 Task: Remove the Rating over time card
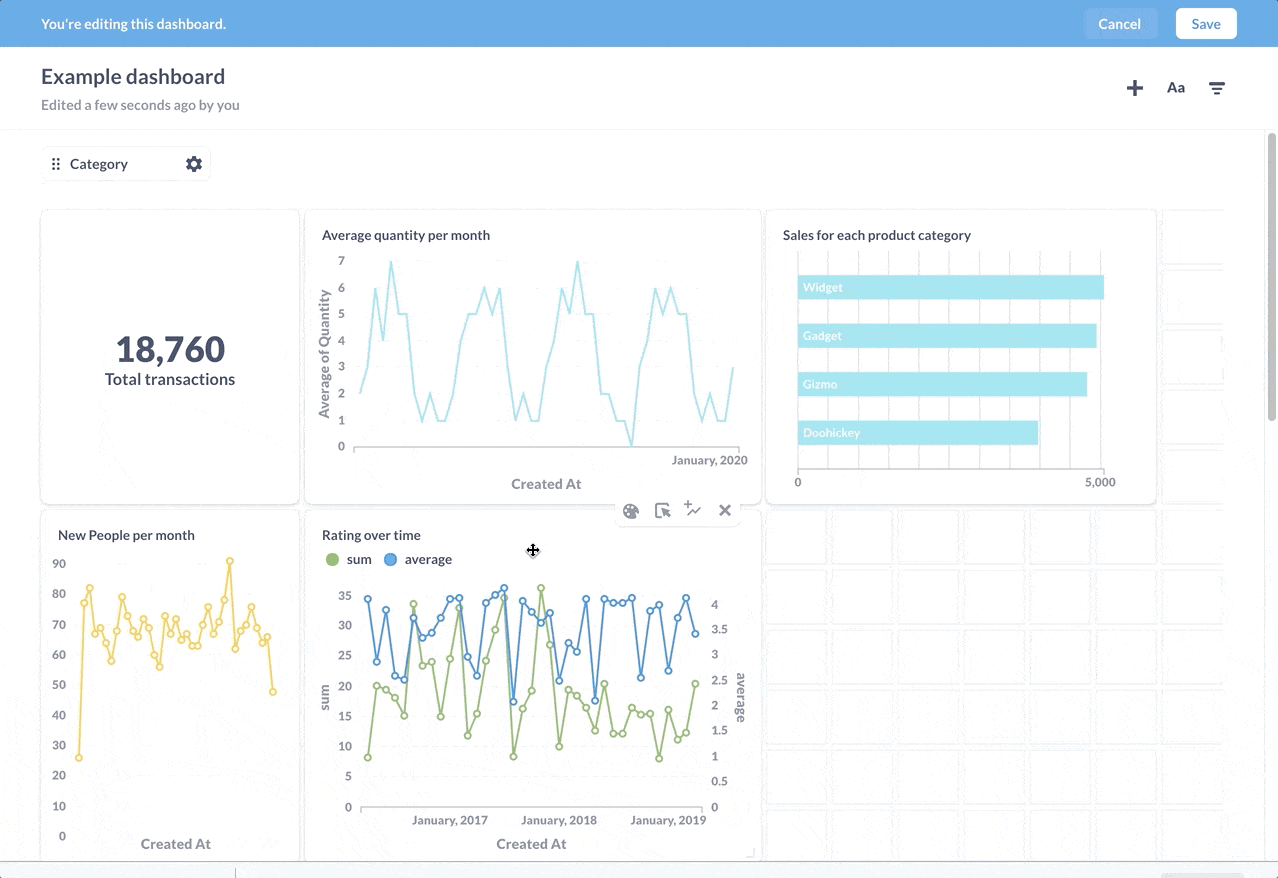725,511
